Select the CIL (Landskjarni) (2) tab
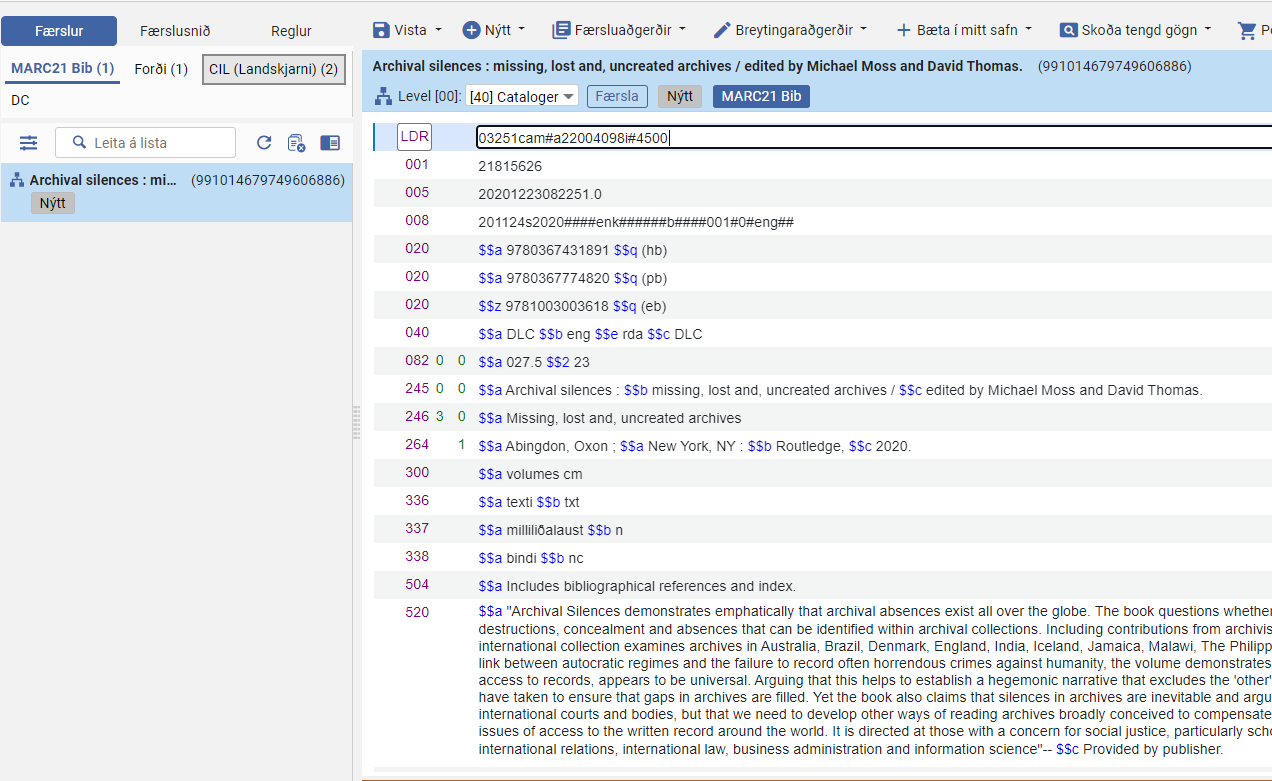 tap(274, 69)
